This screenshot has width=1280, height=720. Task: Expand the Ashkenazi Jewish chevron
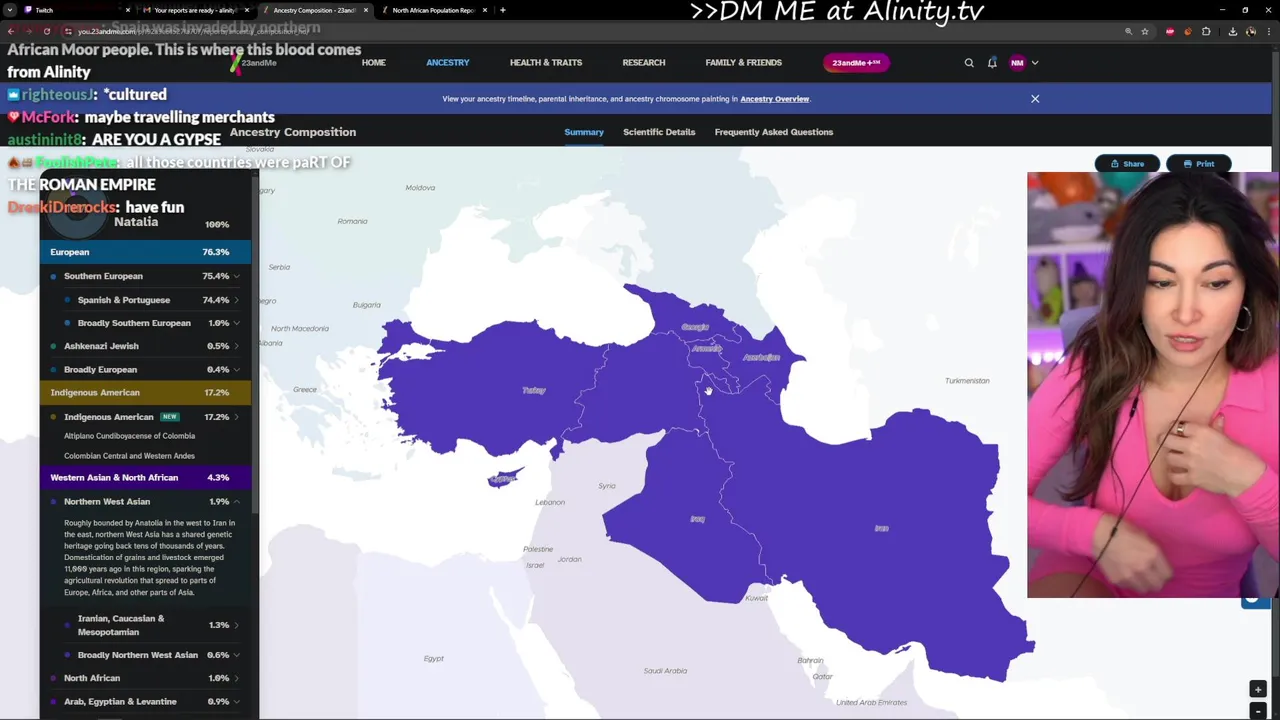(x=237, y=346)
